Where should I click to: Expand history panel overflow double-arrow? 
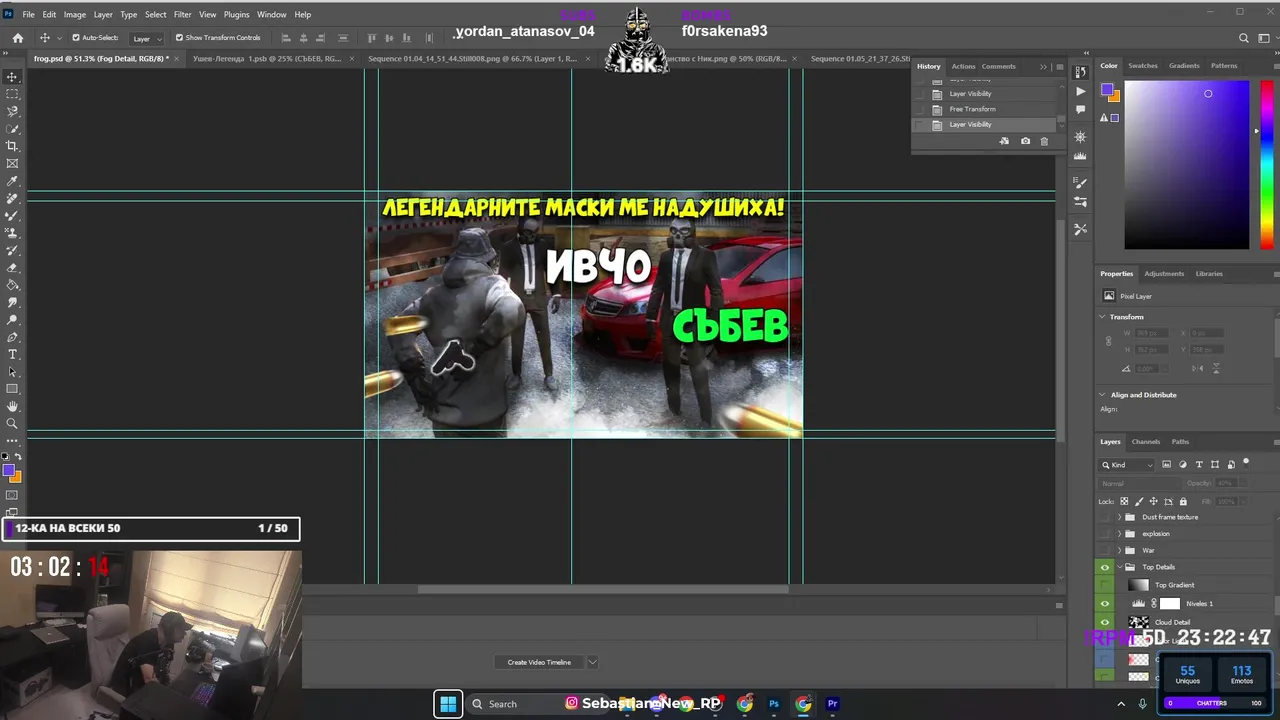point(1043,67)
